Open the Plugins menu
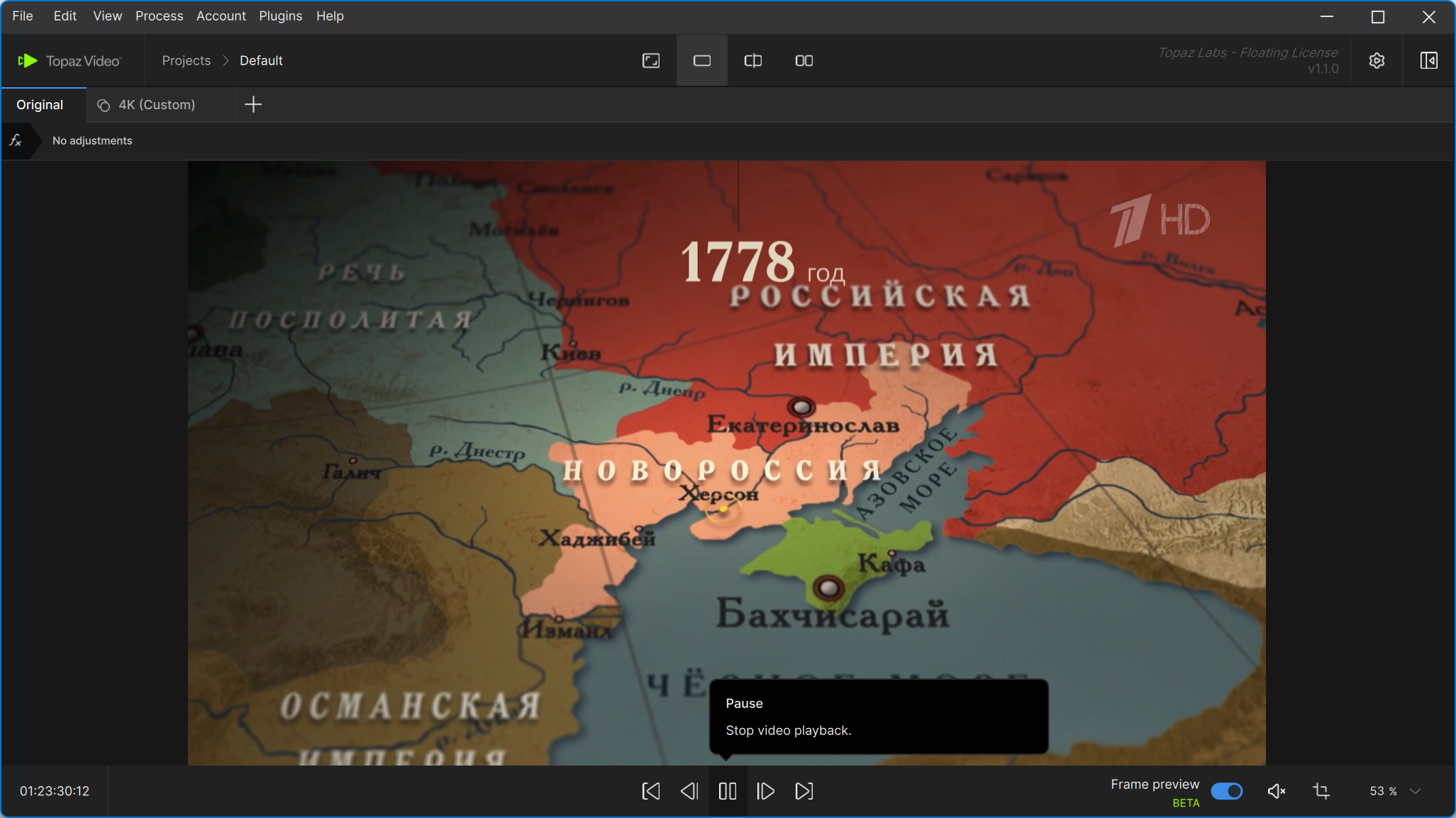The height and width of the screenshot is (818, 1456). [x=280, y=16]
